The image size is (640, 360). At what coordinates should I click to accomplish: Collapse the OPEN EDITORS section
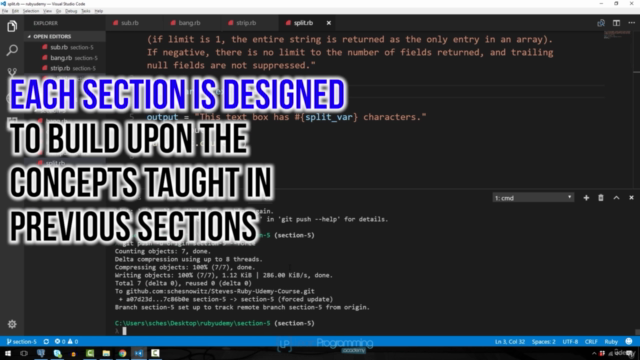(49, 36)
